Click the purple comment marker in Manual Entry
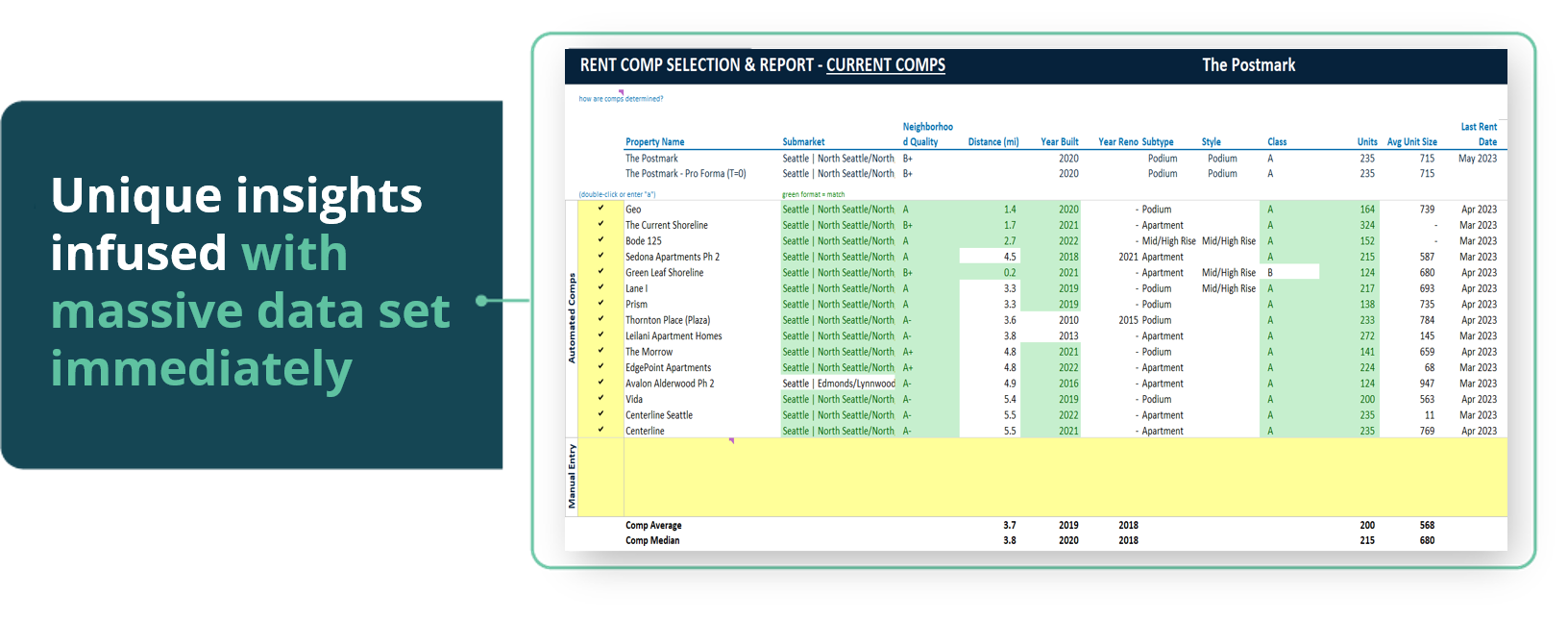This screenshot has width=1568, height=620. tap(731, 440)
